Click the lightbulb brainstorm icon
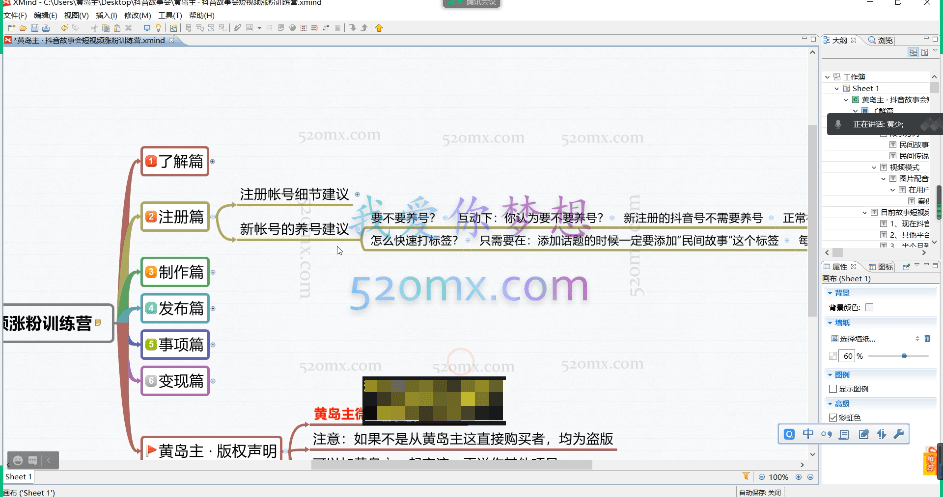Image resolution: width=943 pixels, height=497 pixels. coord(158,28)
